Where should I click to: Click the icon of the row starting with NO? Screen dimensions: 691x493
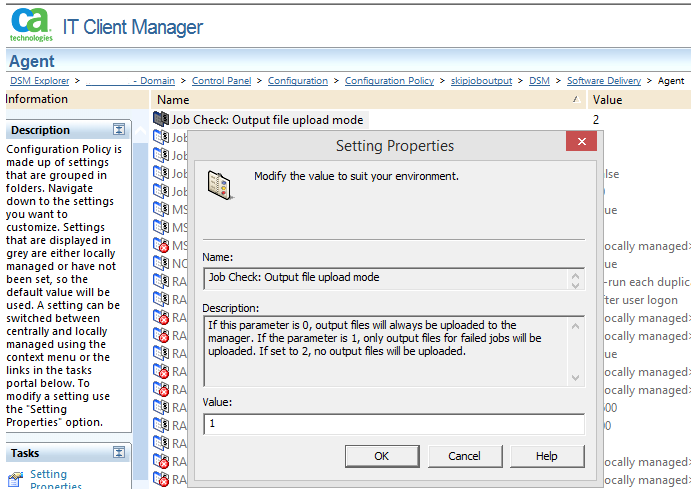[x=161, y=264]
